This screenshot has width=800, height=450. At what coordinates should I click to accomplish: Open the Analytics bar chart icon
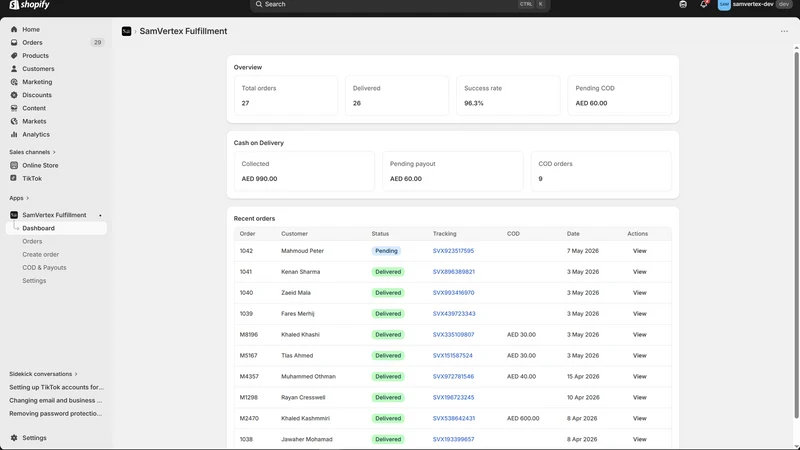(14, 135)
